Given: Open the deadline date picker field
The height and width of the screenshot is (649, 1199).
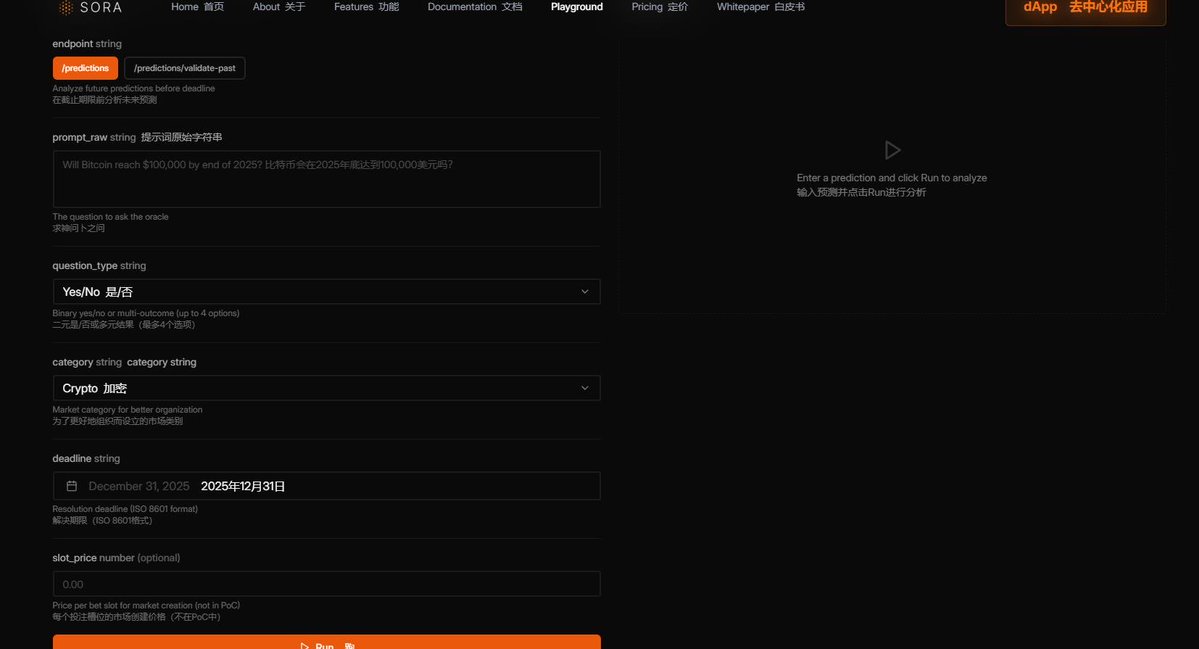Looking at the screenshot, I should point(327,486).
